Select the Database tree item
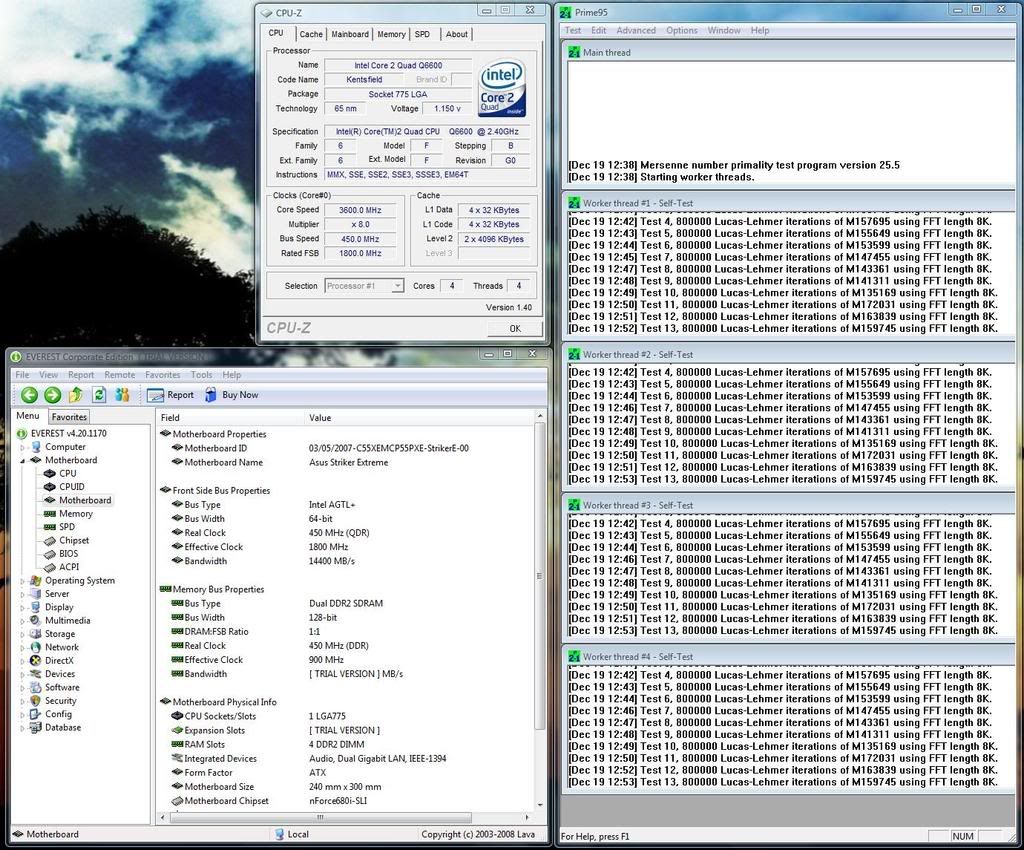 56,727
